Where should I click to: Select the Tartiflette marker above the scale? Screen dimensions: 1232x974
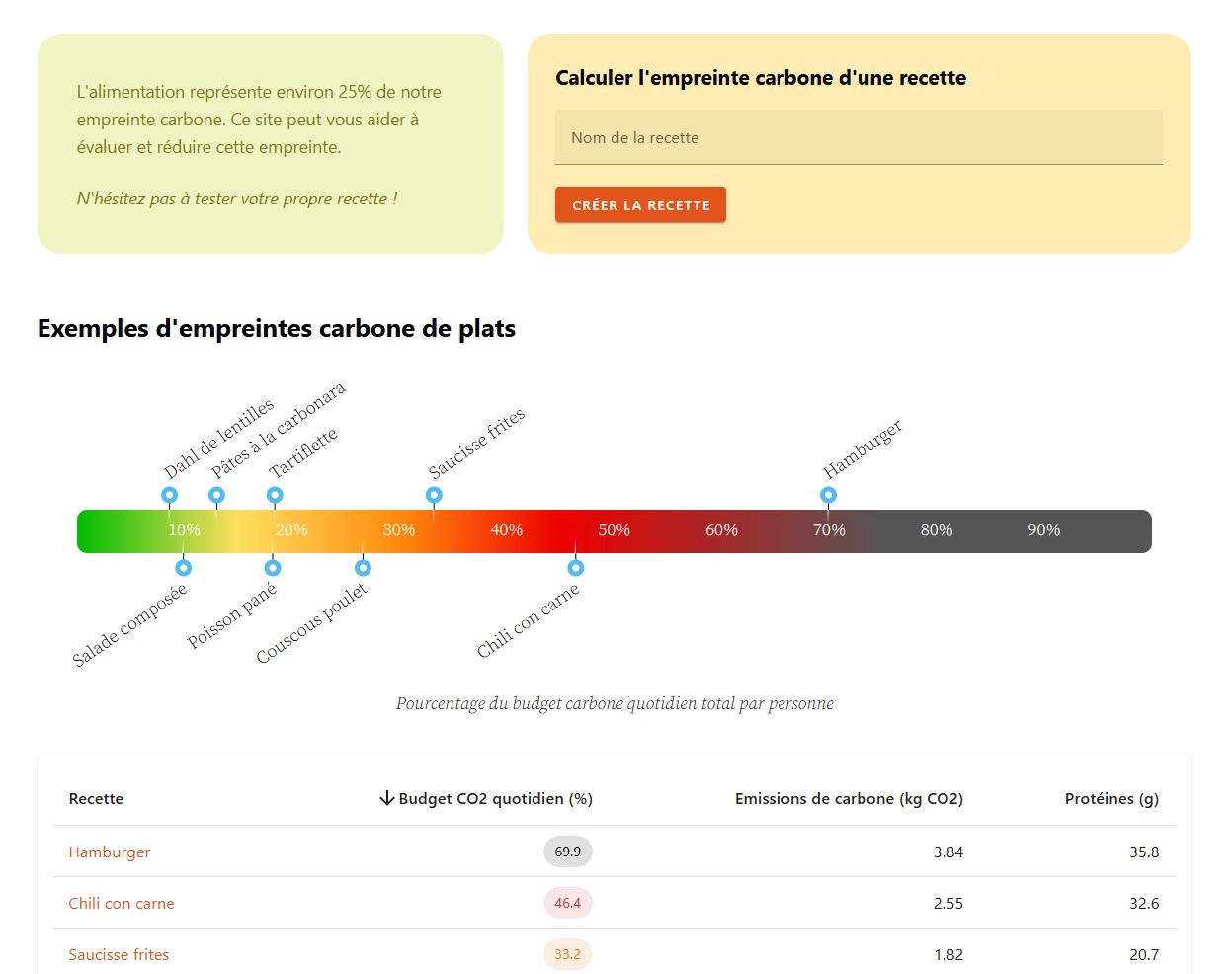[275, 495]
